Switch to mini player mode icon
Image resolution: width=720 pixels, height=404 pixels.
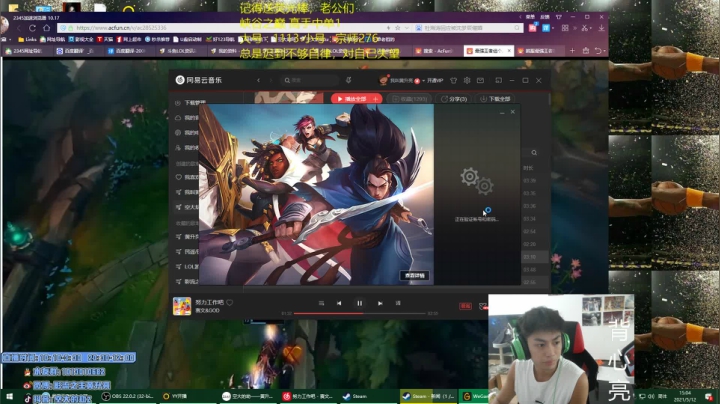(x=498, y=80)
